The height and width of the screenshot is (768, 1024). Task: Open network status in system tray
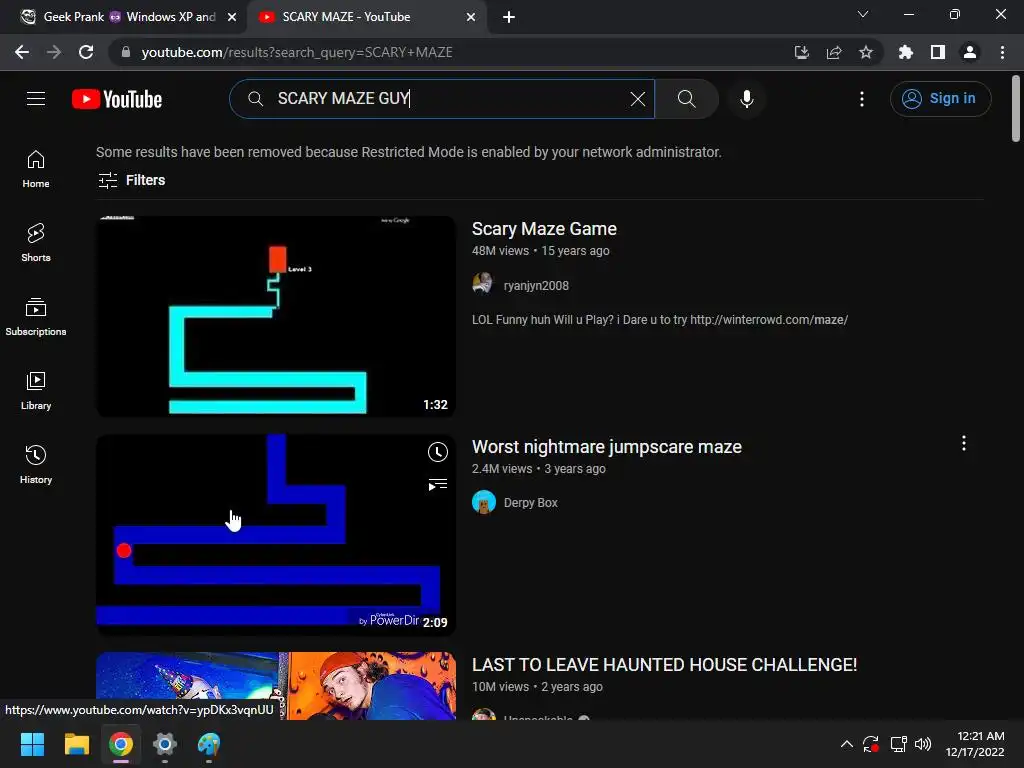pyautogui.click(x=898, y=744)
